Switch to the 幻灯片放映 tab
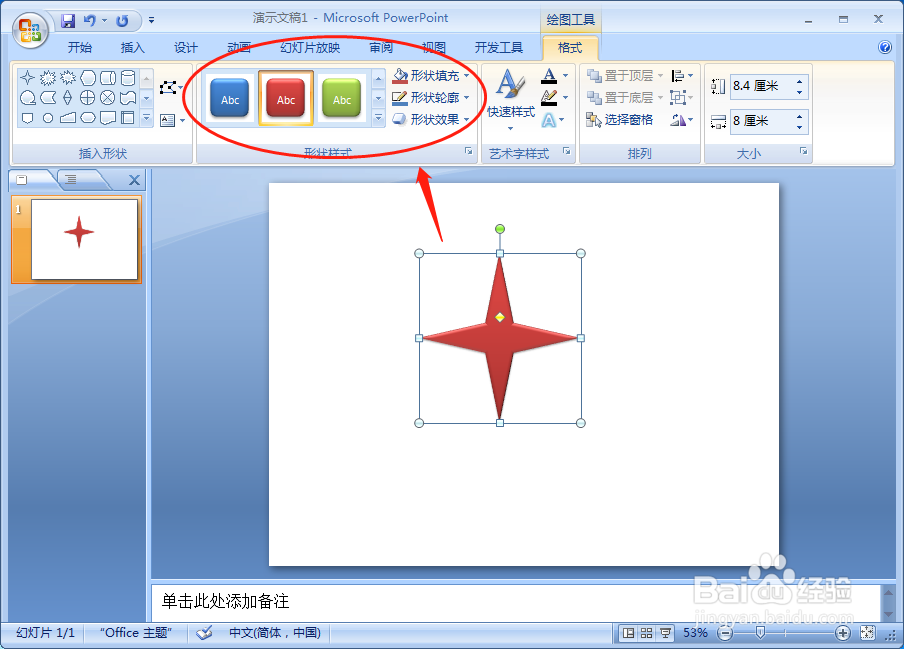 click(310, 48)
